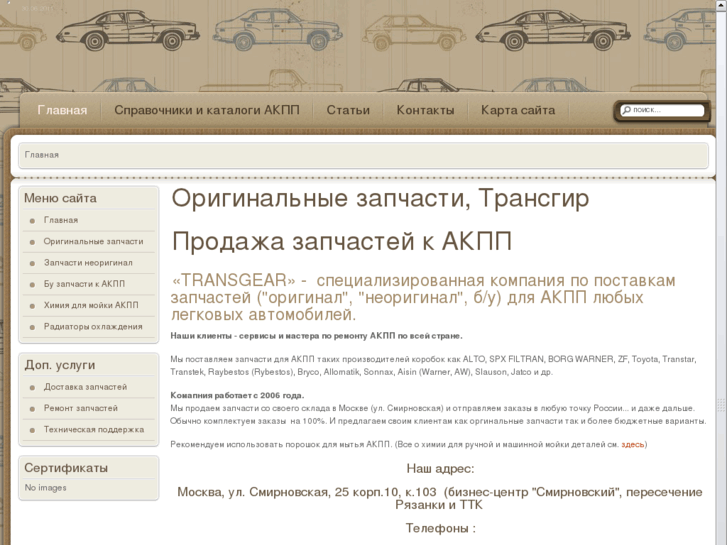
Task: Click the Наш адрес: heading
Action: pos(440,469)
